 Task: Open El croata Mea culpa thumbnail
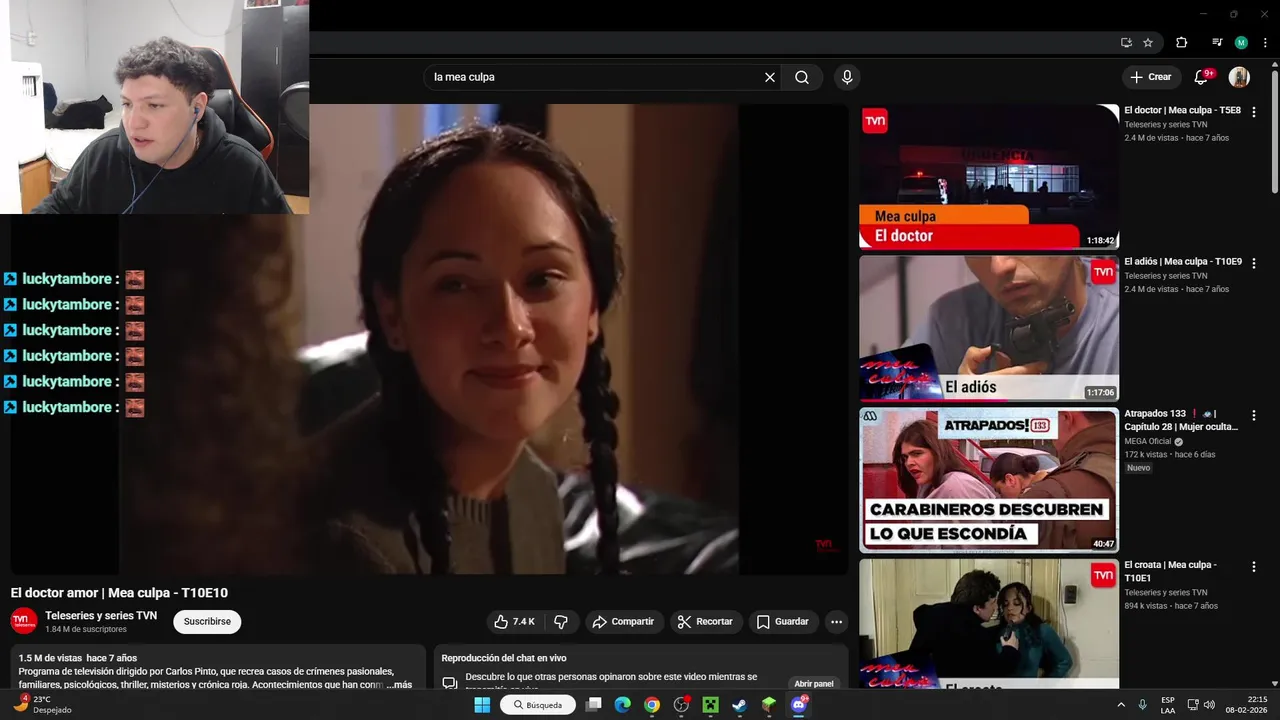click(989, 623)
